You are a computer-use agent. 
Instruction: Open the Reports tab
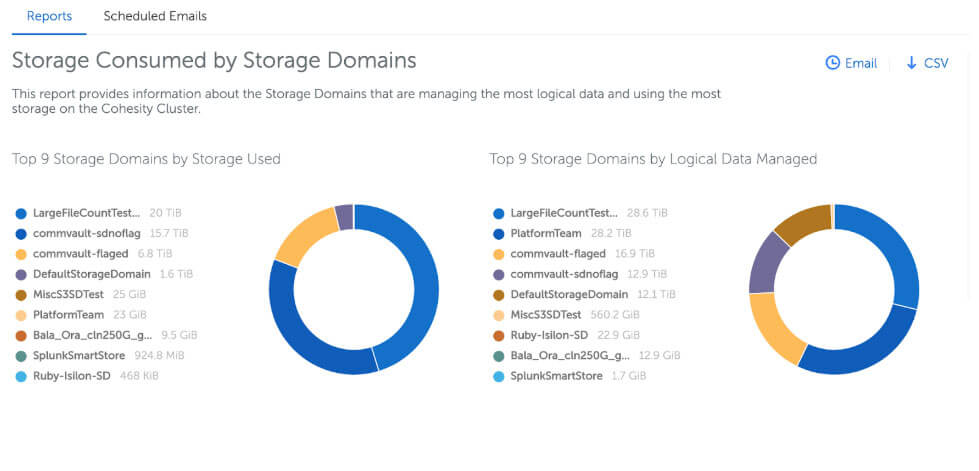point(49,16)
